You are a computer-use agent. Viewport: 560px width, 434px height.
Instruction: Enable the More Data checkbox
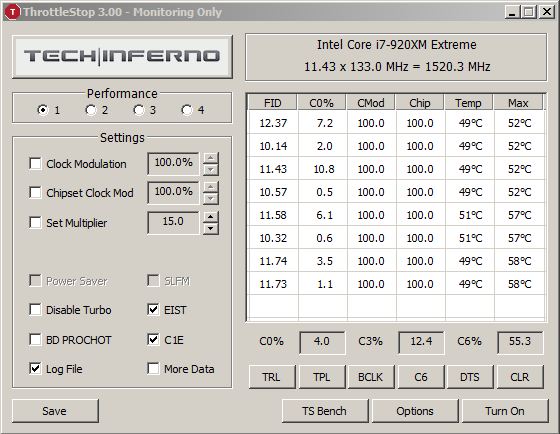[x=153, y=368]
